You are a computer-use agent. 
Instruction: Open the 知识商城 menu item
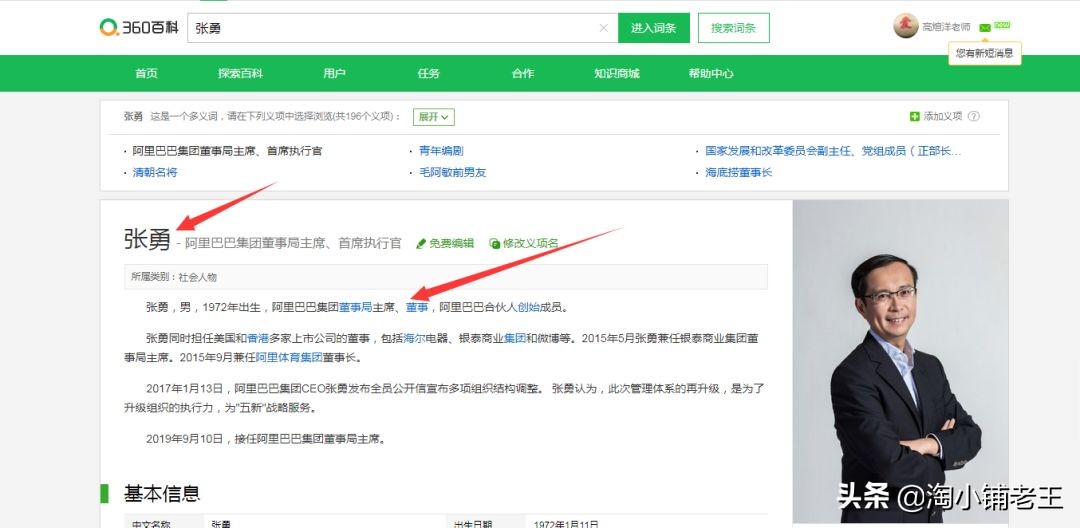(616, 73)
